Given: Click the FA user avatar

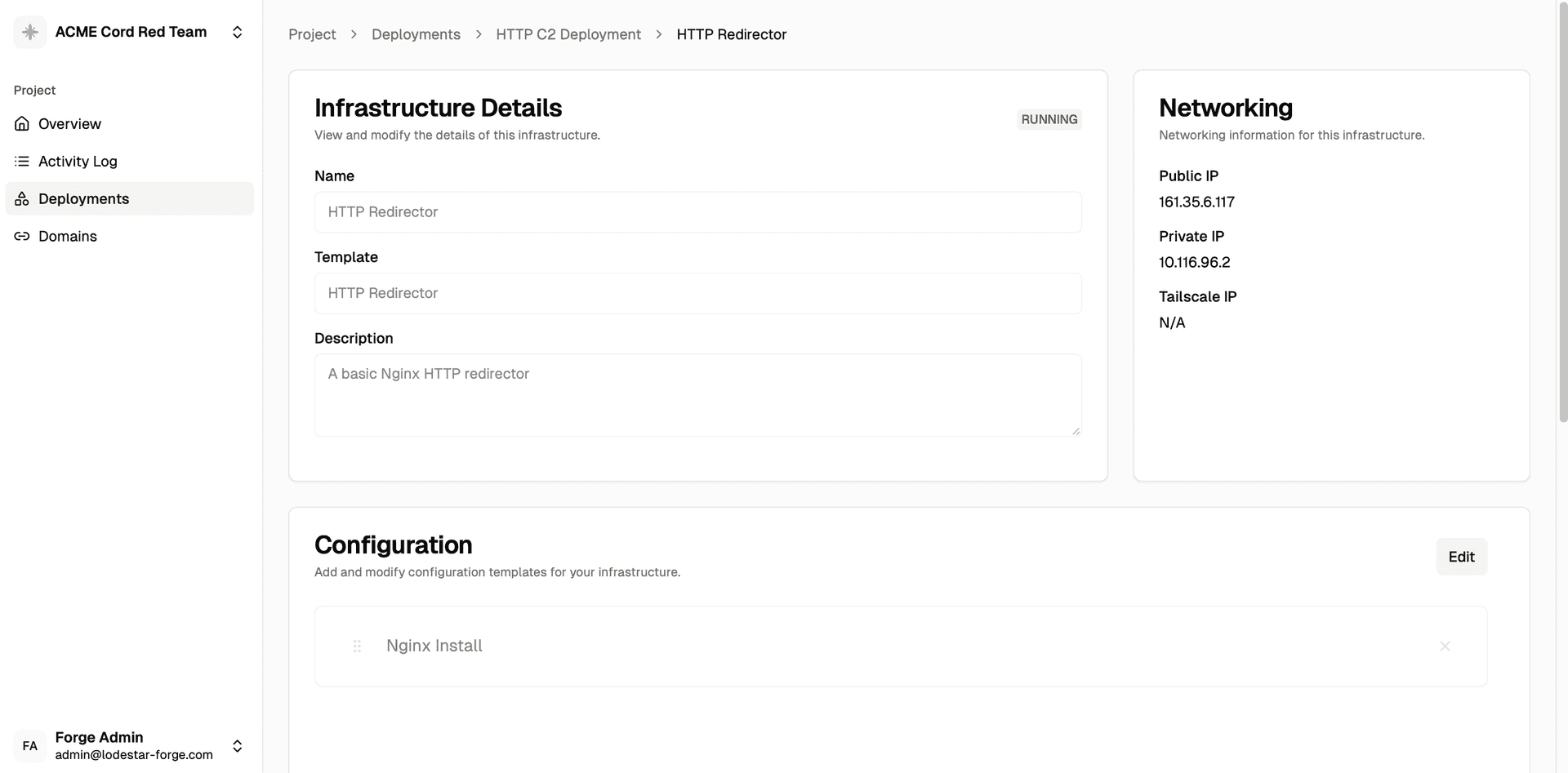Looking at the screenshot, I should [x=30, y=746].
